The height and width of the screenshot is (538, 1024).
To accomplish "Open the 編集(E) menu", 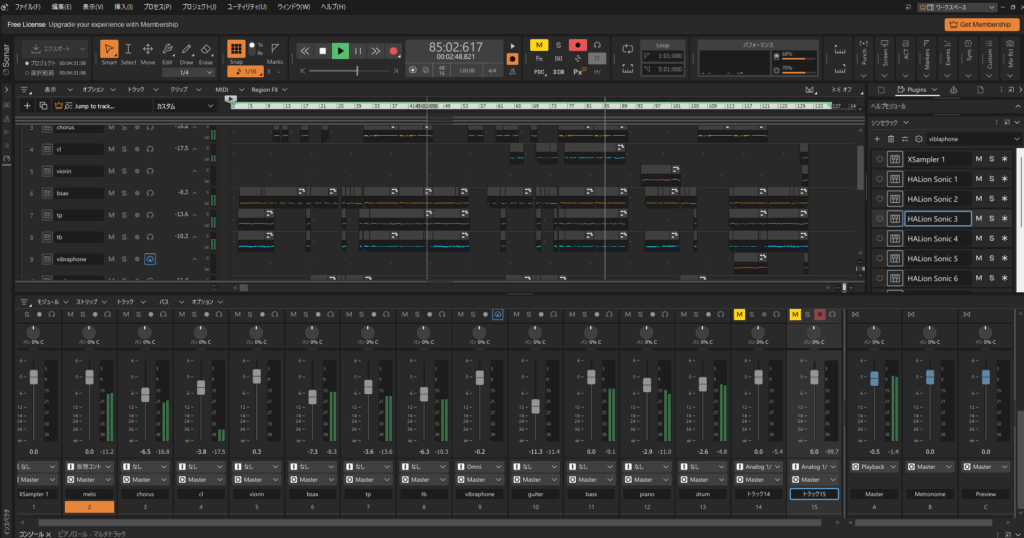I will tap(61, 7).
